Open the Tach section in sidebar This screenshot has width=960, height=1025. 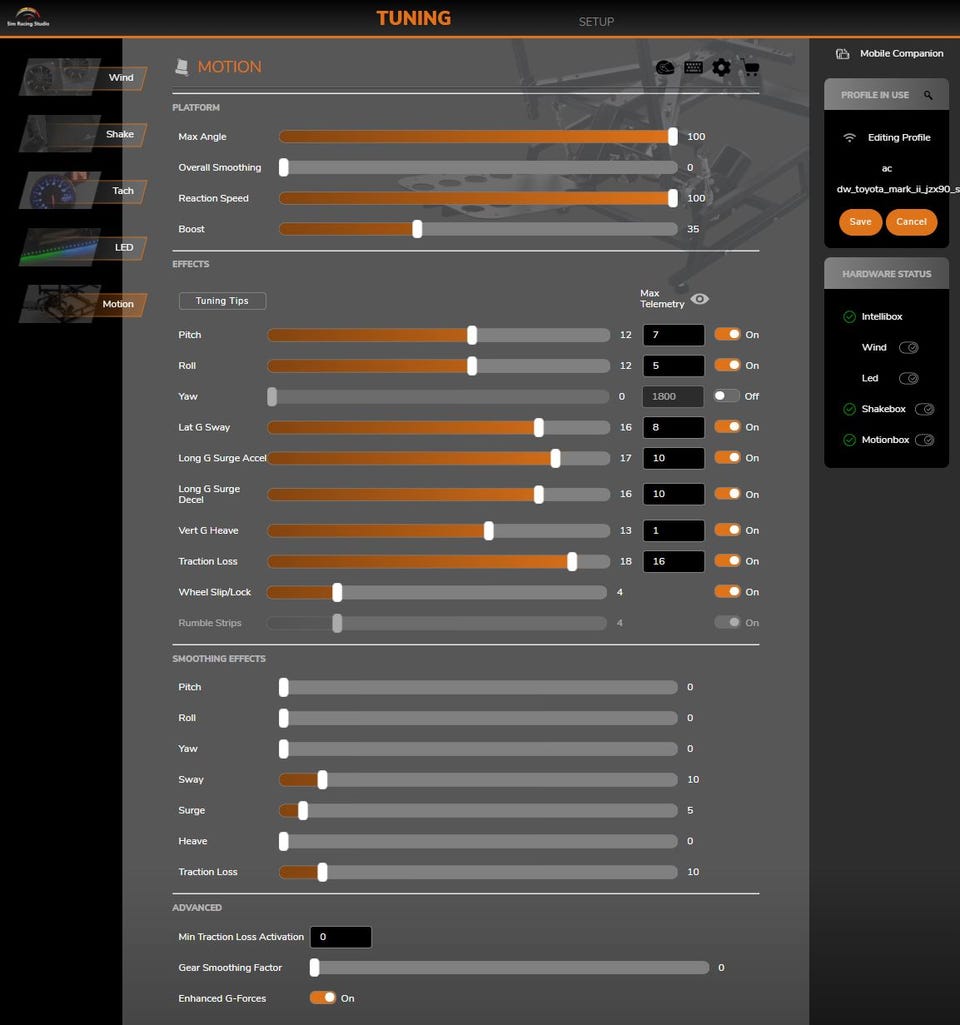[82, 191]
